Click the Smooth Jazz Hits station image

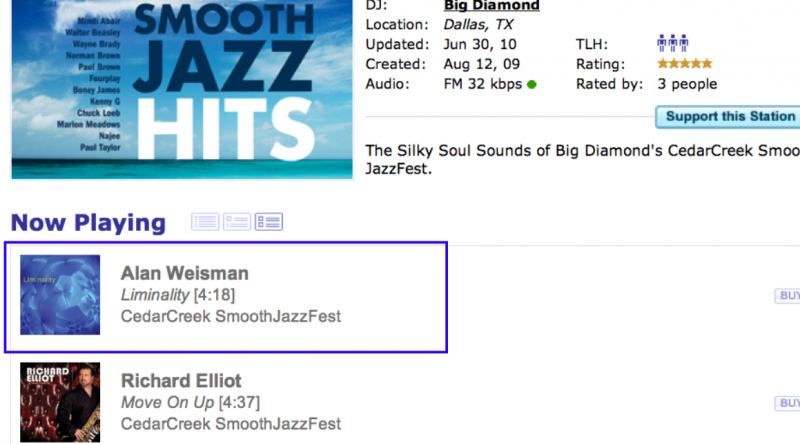(x=182, y=88)
